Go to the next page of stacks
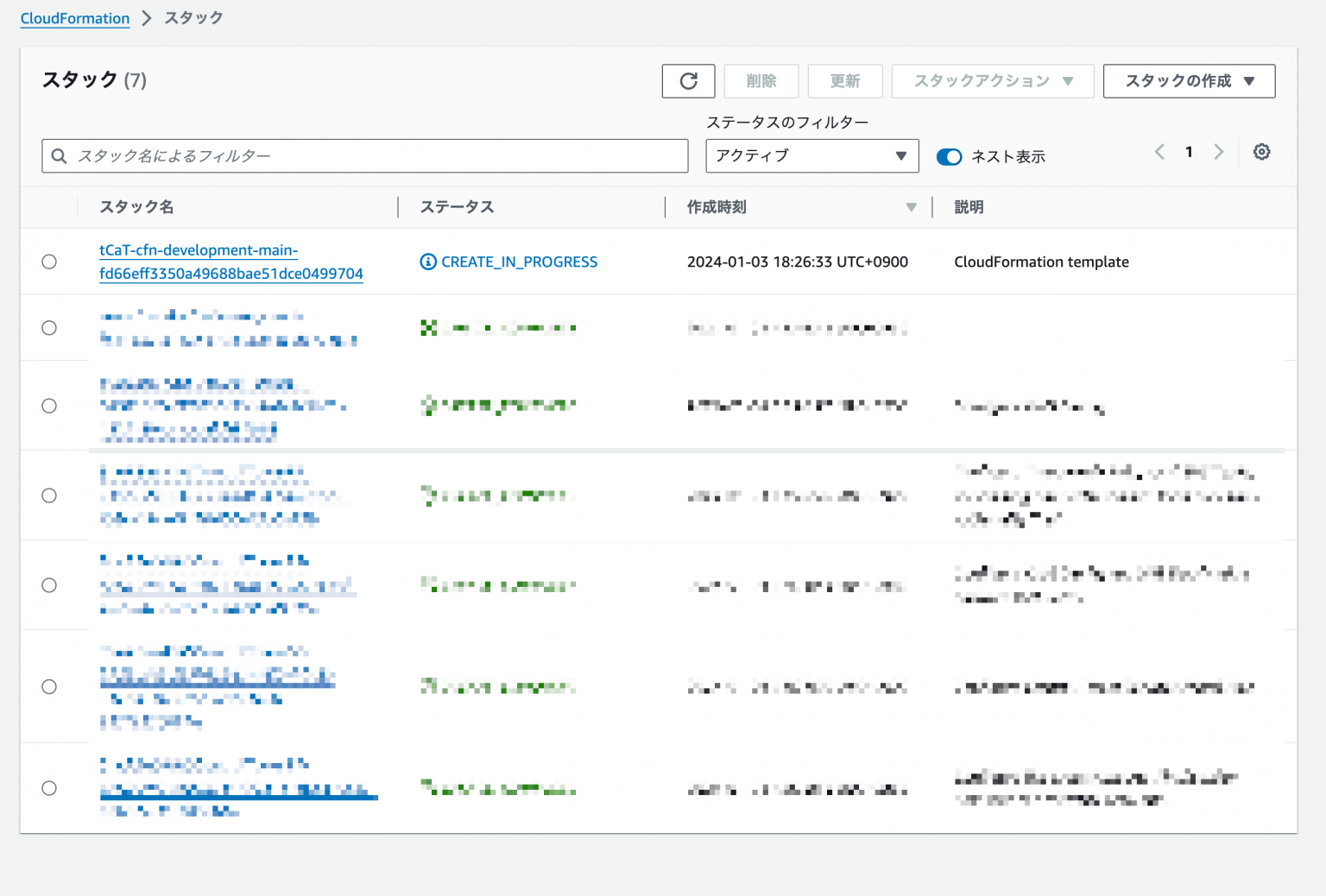Screen dimensions: 1326x896 1218,152
